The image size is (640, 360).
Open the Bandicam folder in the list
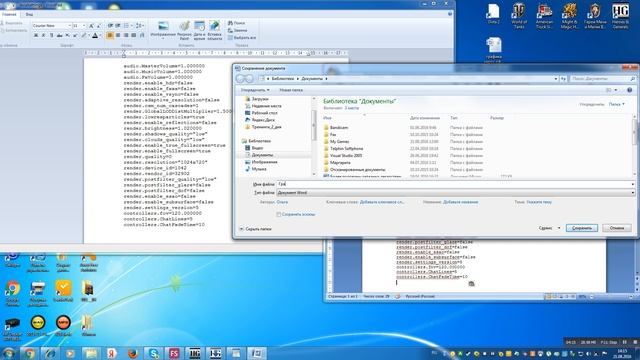click(x=339, y=128)
